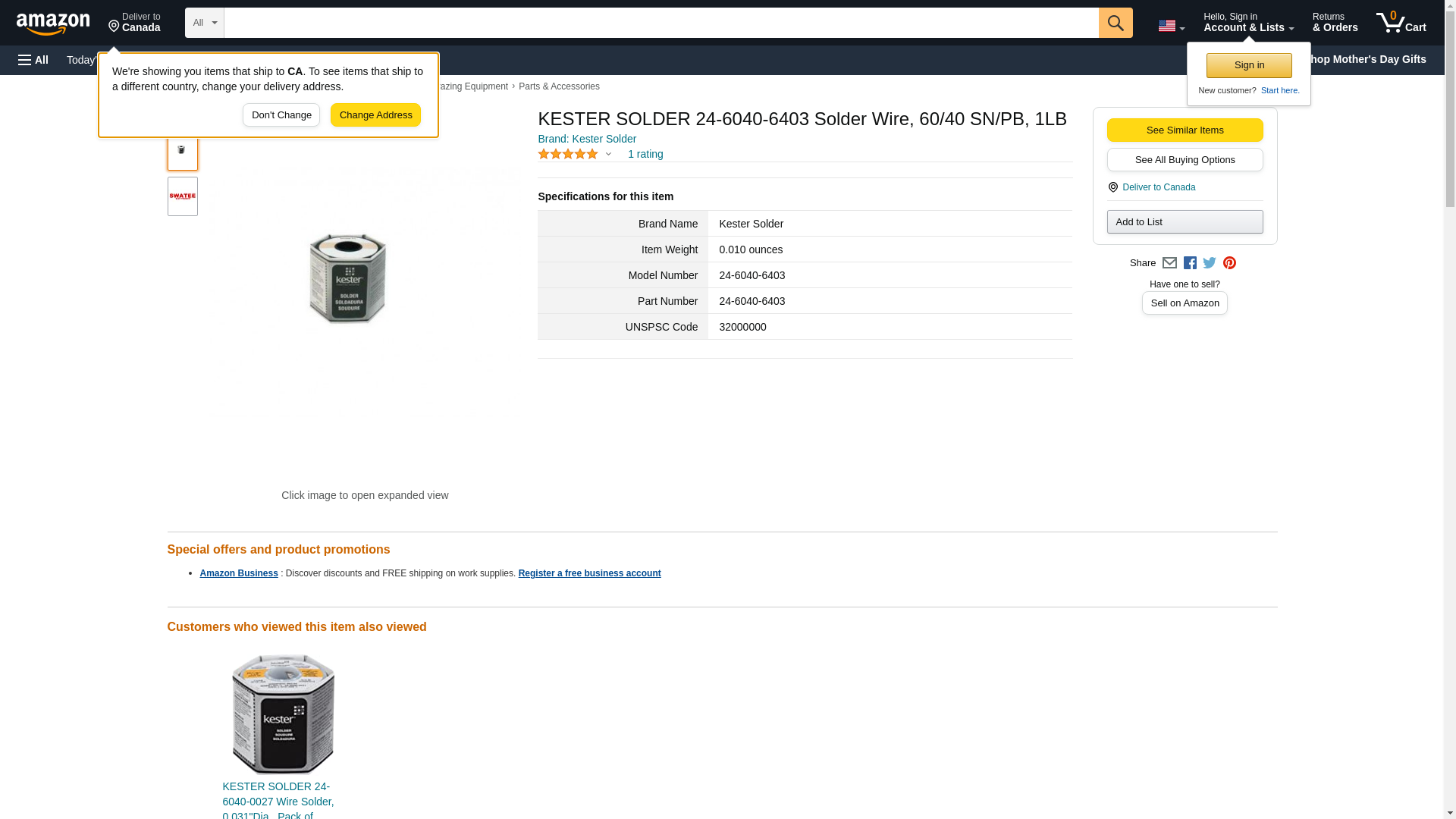This screenshot has height=819, width=1456.
Task: Click the Amazon logo
Action: click(x=53, y=24)
